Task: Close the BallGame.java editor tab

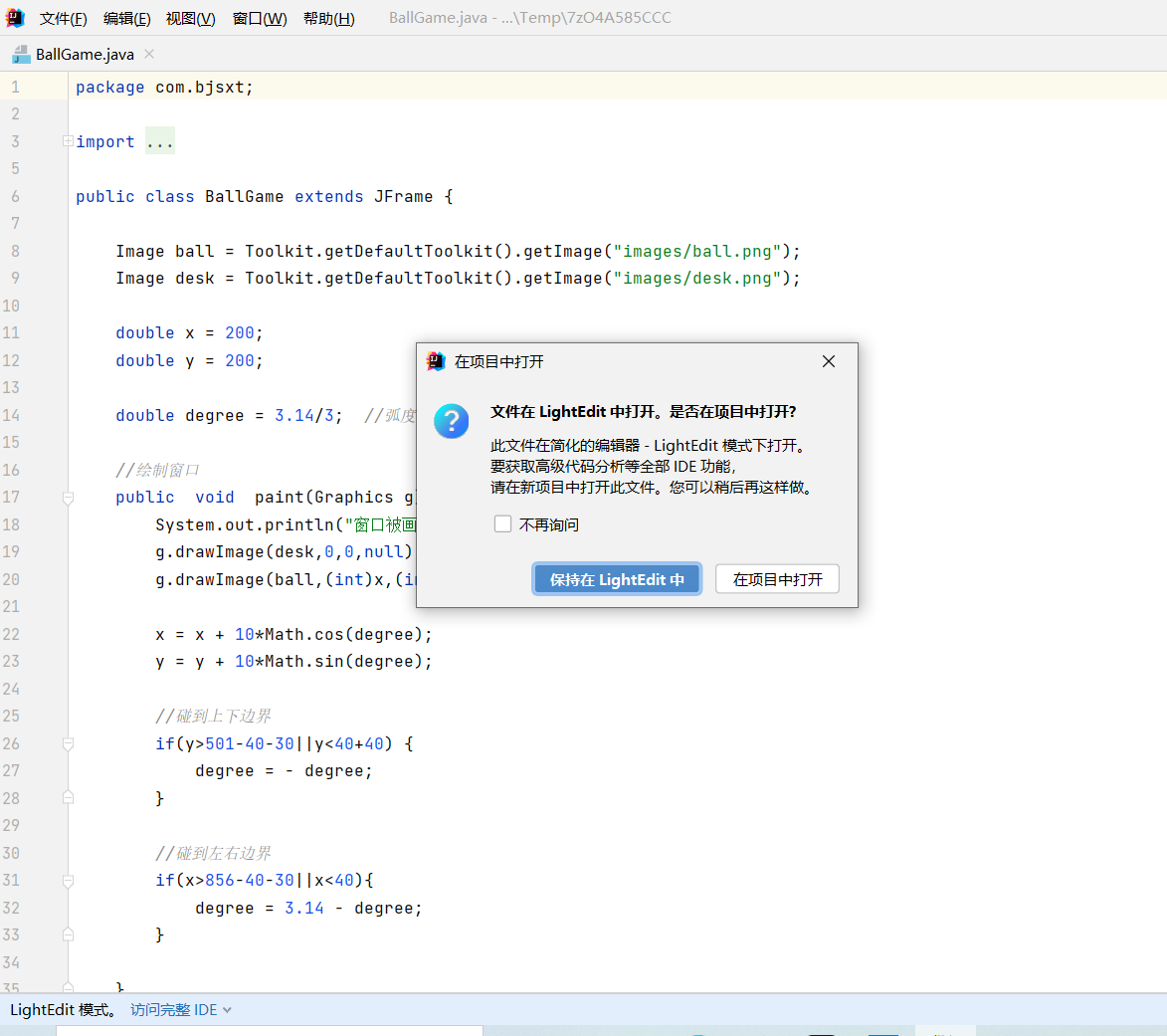Action: point(149,54)
